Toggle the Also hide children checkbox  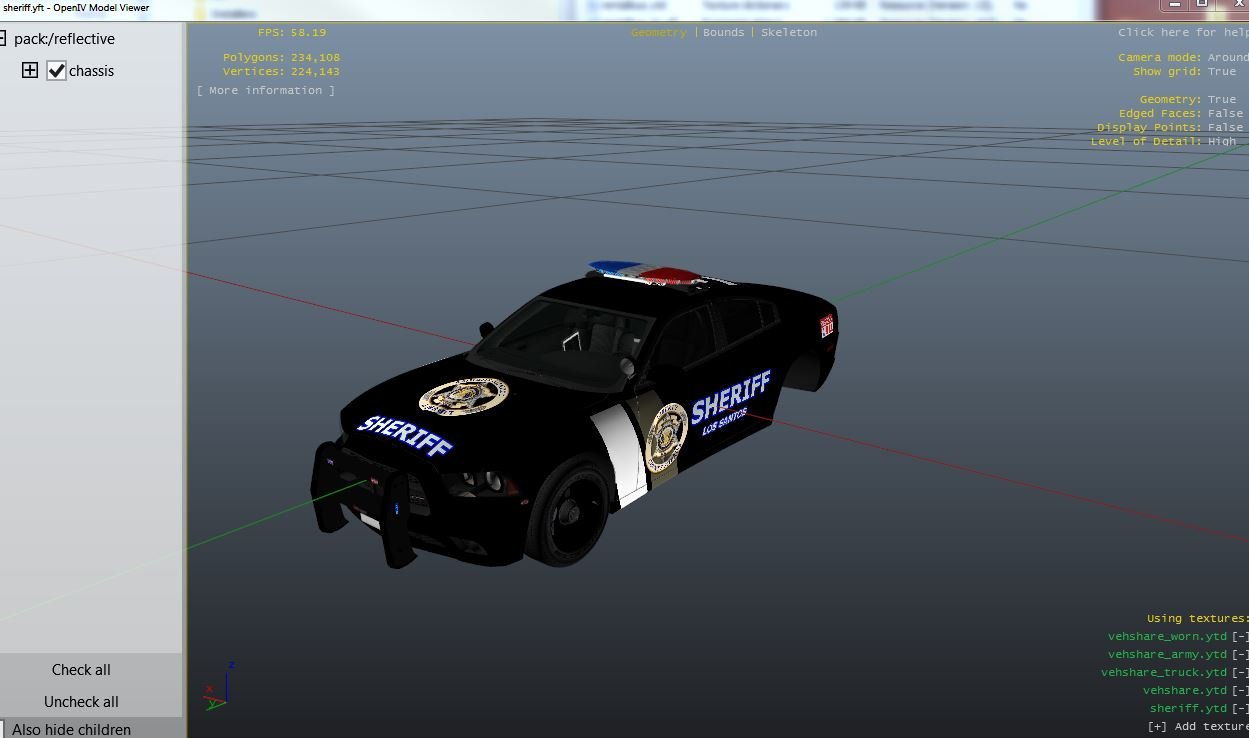tap(2, 729)
